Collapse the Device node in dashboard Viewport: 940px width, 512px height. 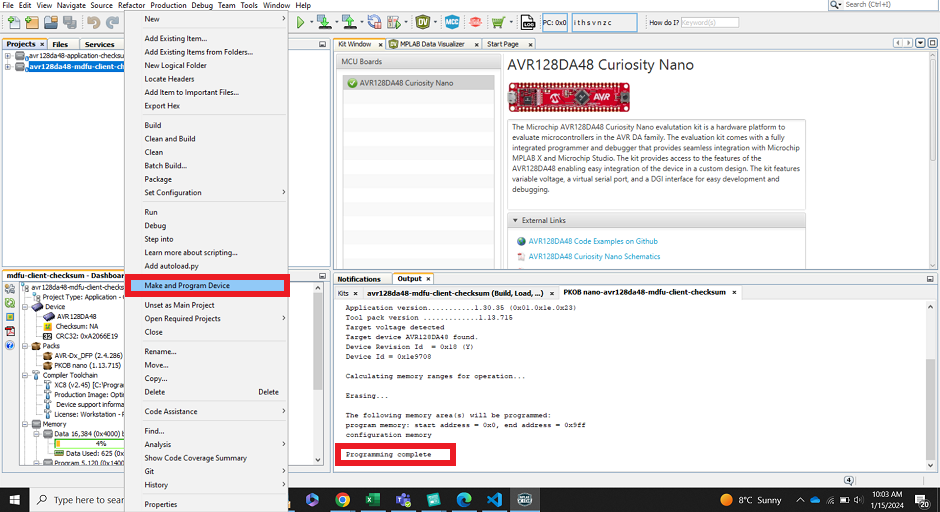coord(26,306)
